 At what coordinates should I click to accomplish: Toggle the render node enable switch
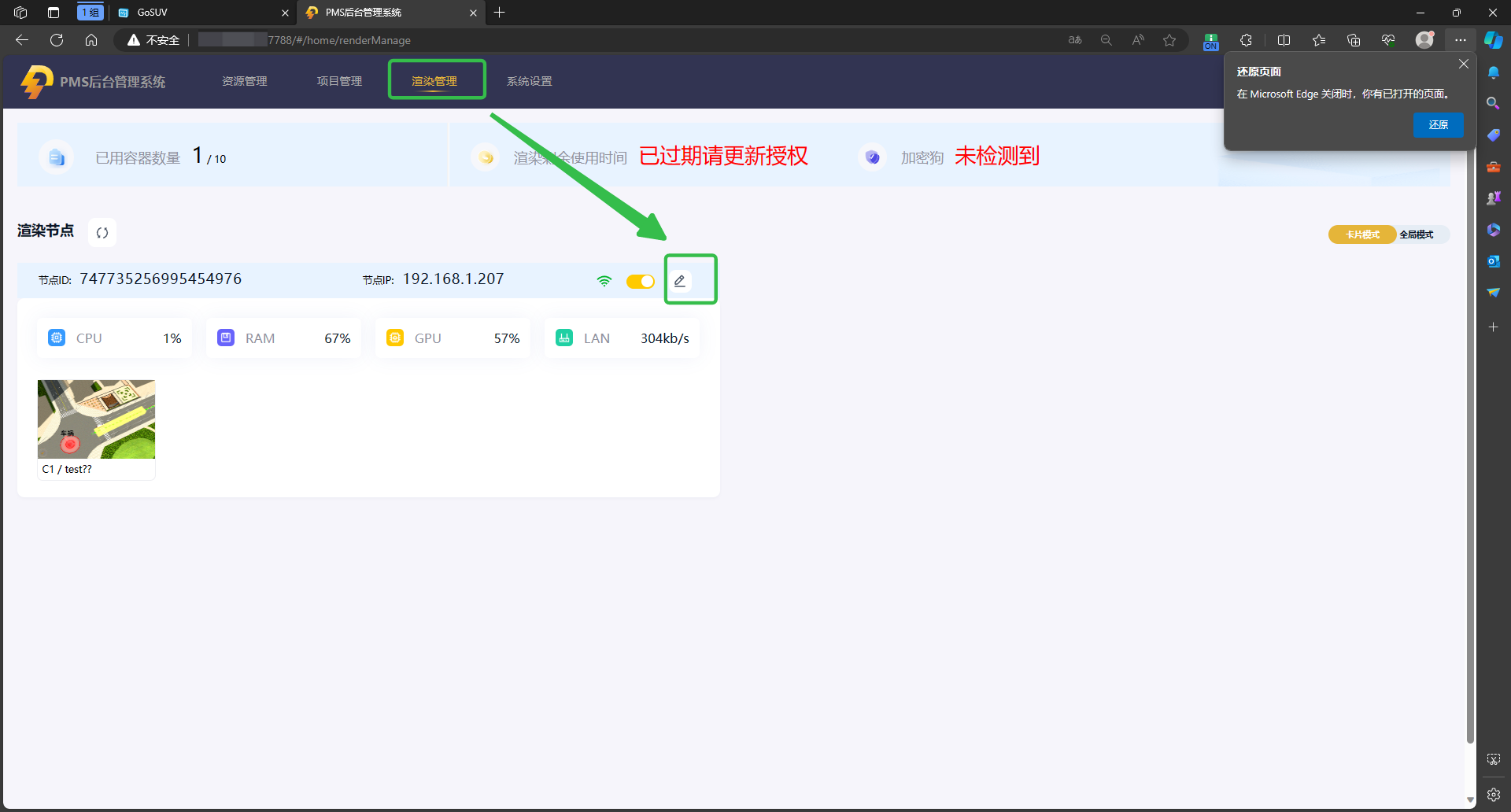[640, 282]
